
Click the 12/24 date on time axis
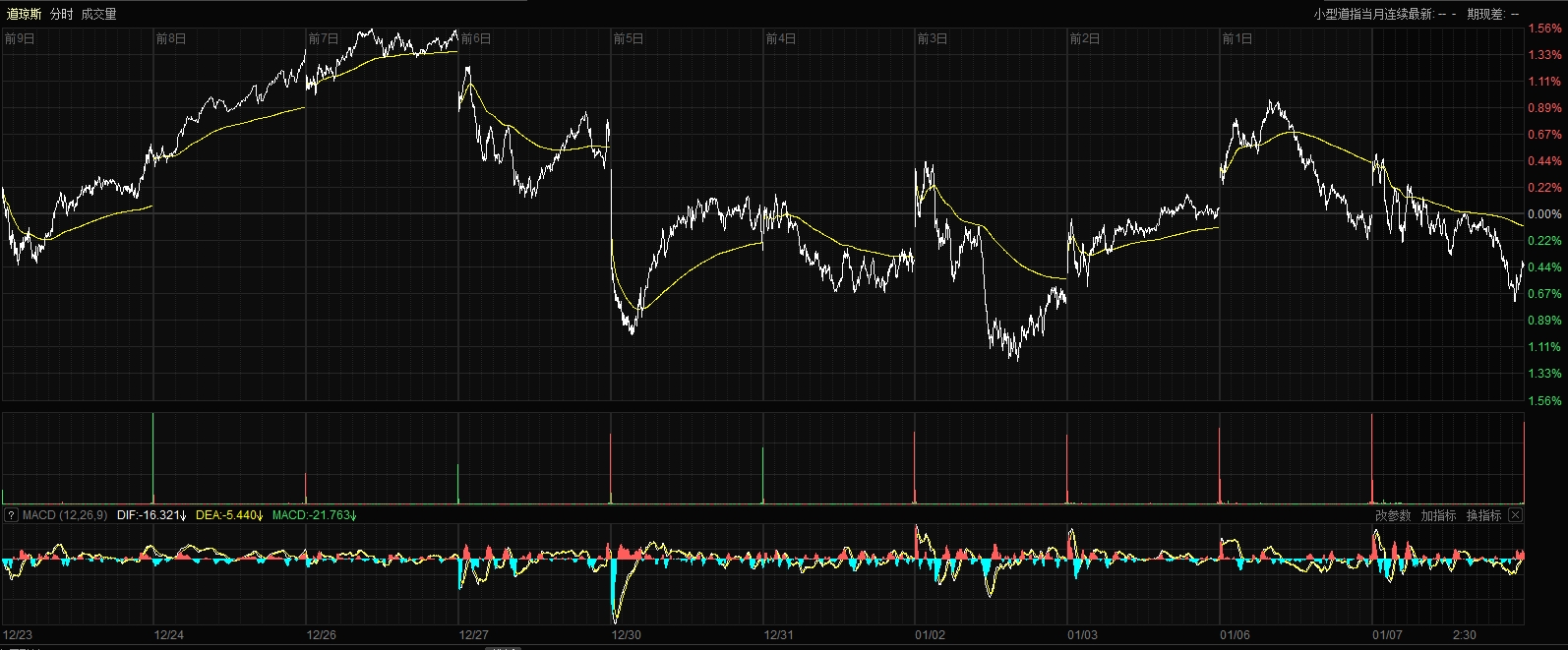(x=169, y=635)
